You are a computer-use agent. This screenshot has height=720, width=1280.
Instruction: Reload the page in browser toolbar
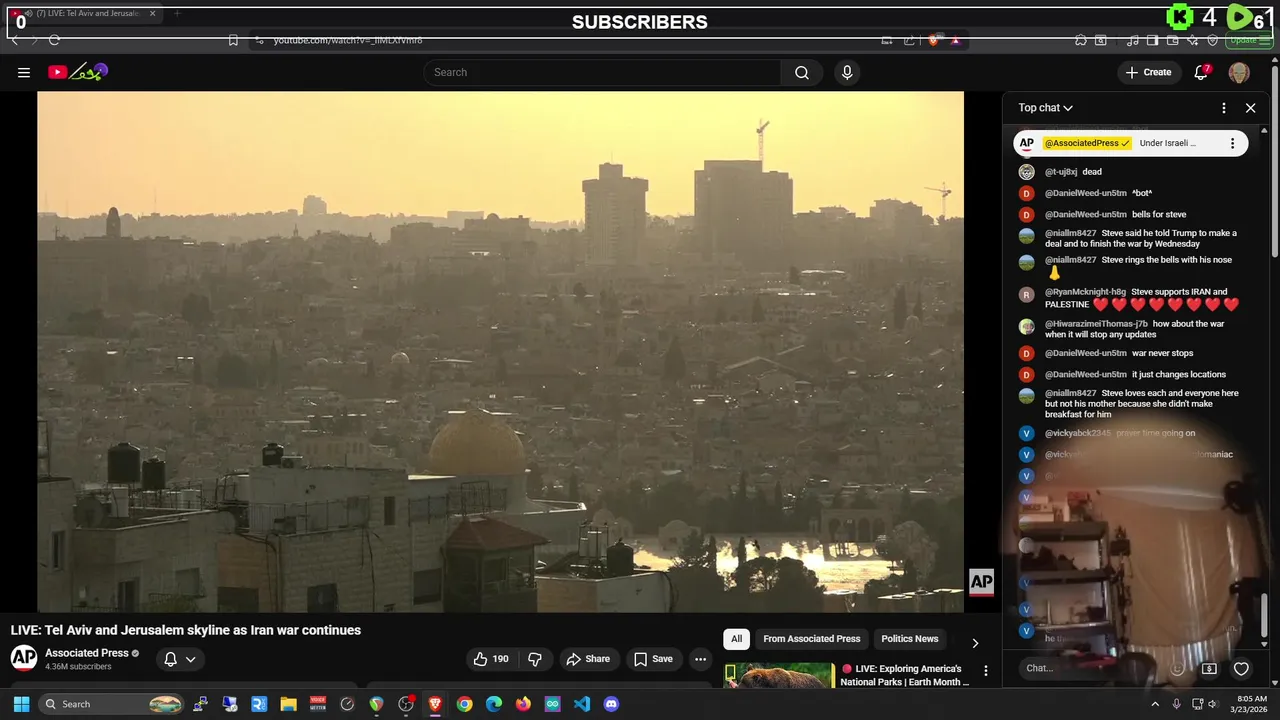pos(54,40)
